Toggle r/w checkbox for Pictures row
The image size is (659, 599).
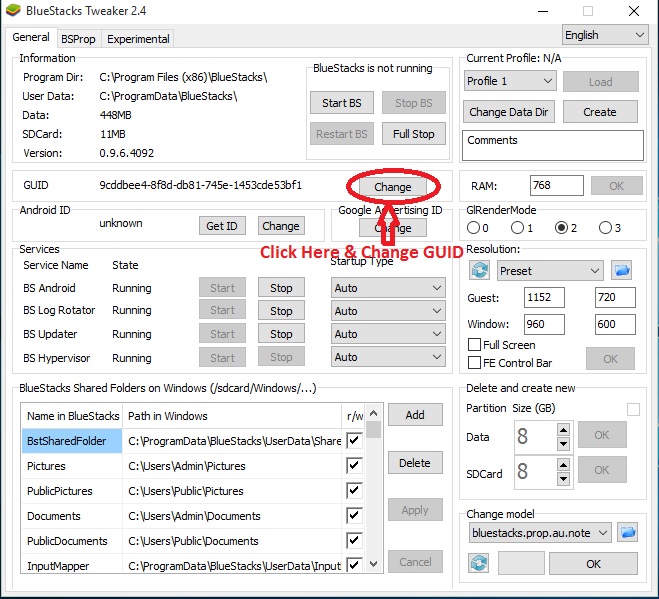(x=354, y=465)
